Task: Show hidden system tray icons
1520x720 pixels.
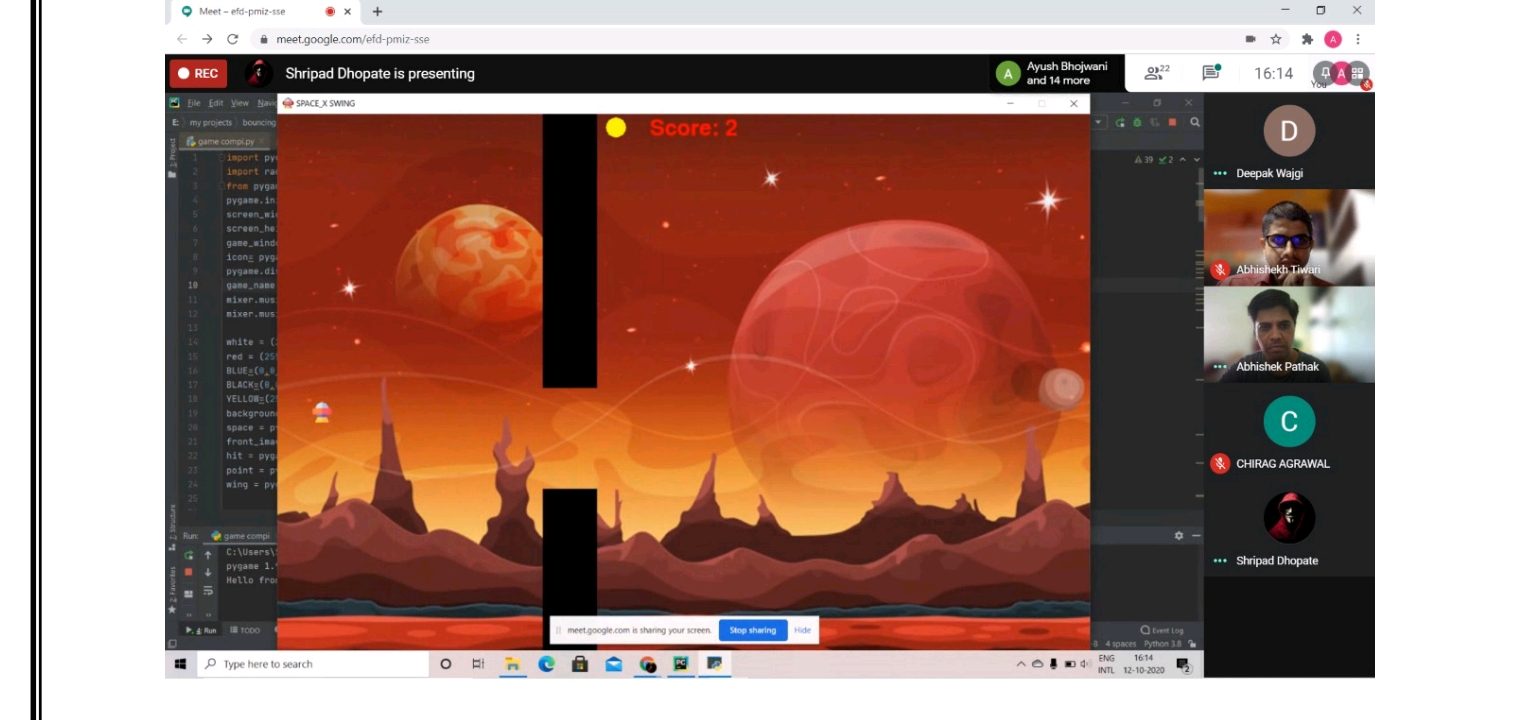Action: pyautogui.click(x=1021, y=664)
